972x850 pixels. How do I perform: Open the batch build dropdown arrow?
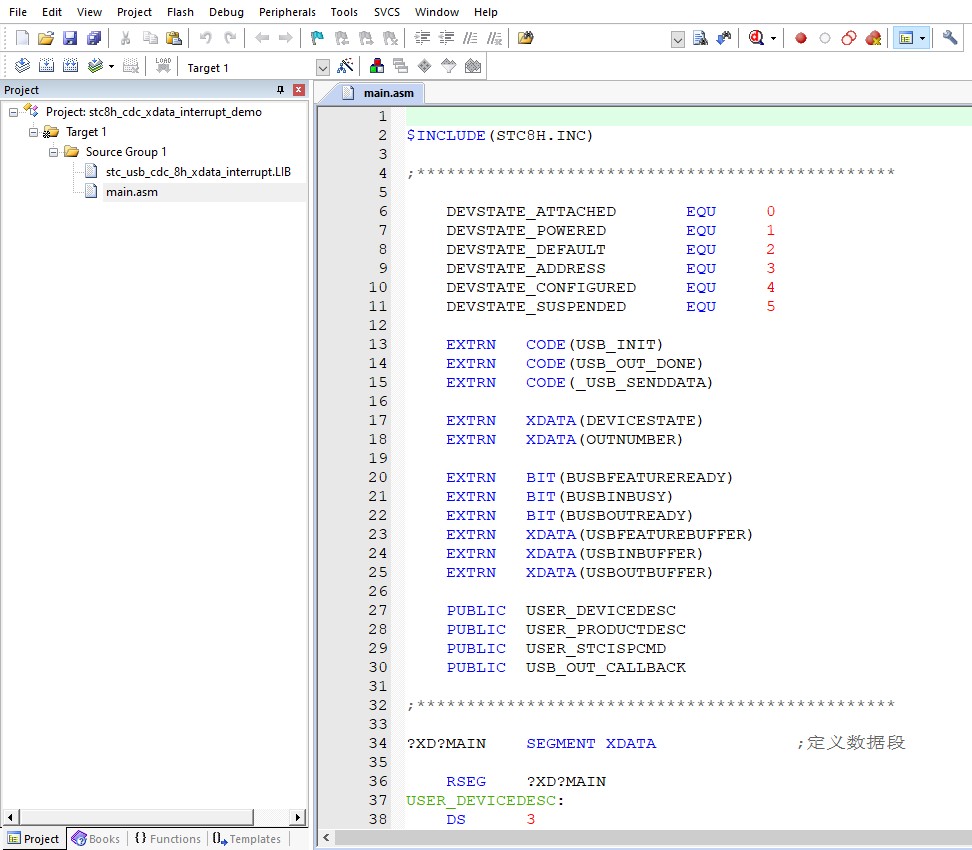coord(112,66)
